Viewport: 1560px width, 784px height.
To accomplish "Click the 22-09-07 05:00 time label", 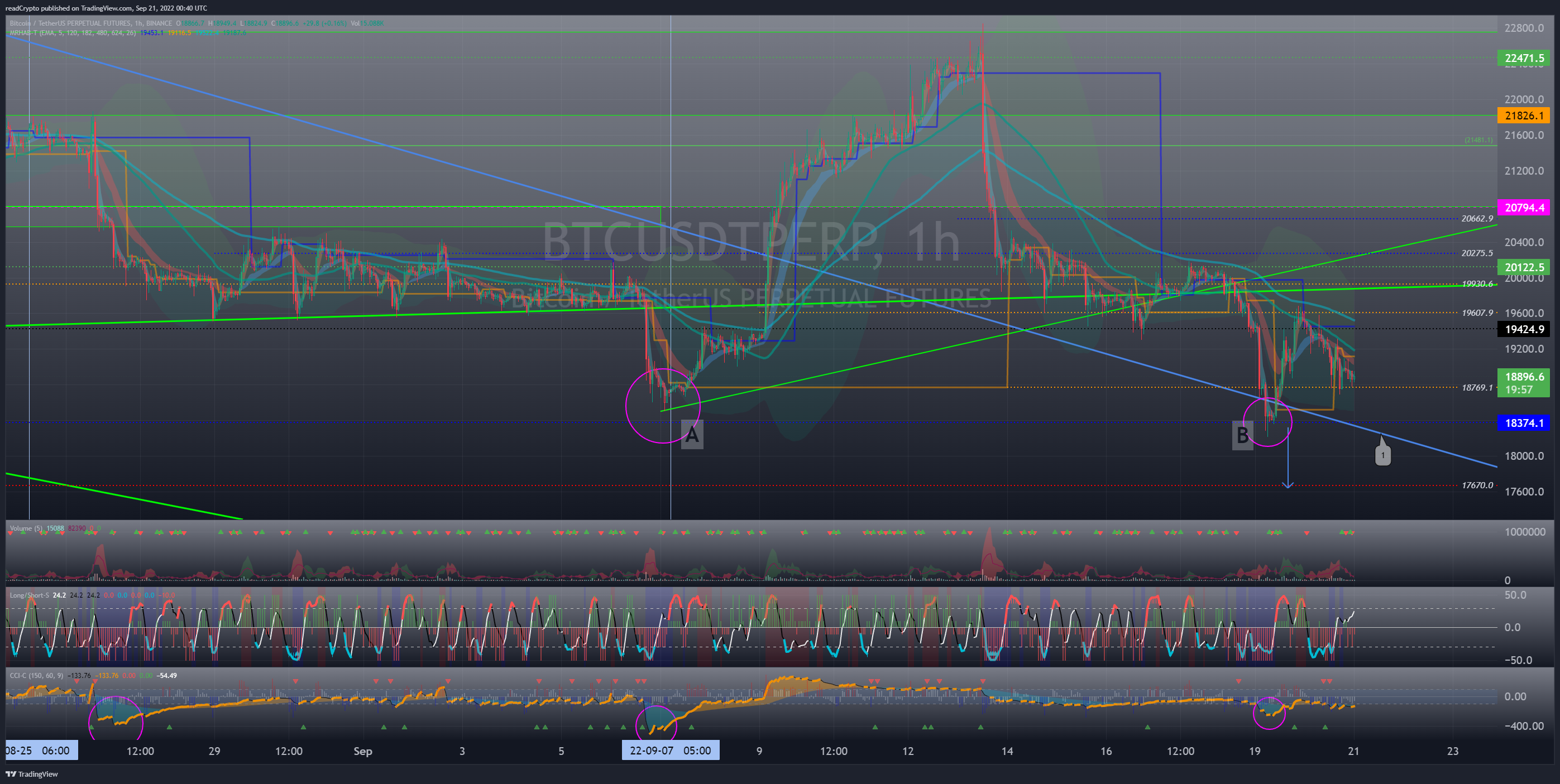I will click(x=671, y=750).
